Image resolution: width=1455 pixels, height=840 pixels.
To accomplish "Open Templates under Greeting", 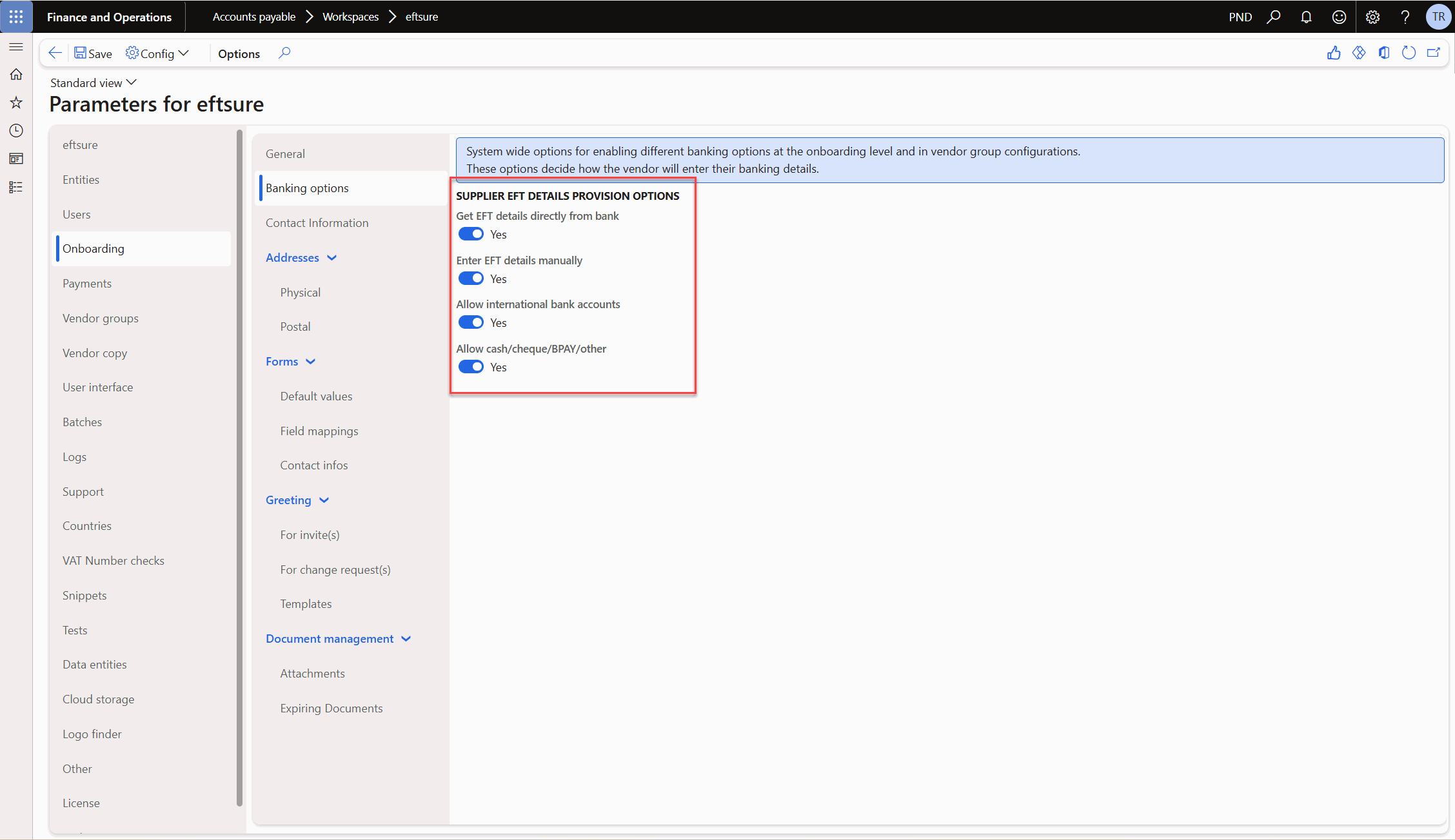I will pyautogui.click(x=306, y=604).
